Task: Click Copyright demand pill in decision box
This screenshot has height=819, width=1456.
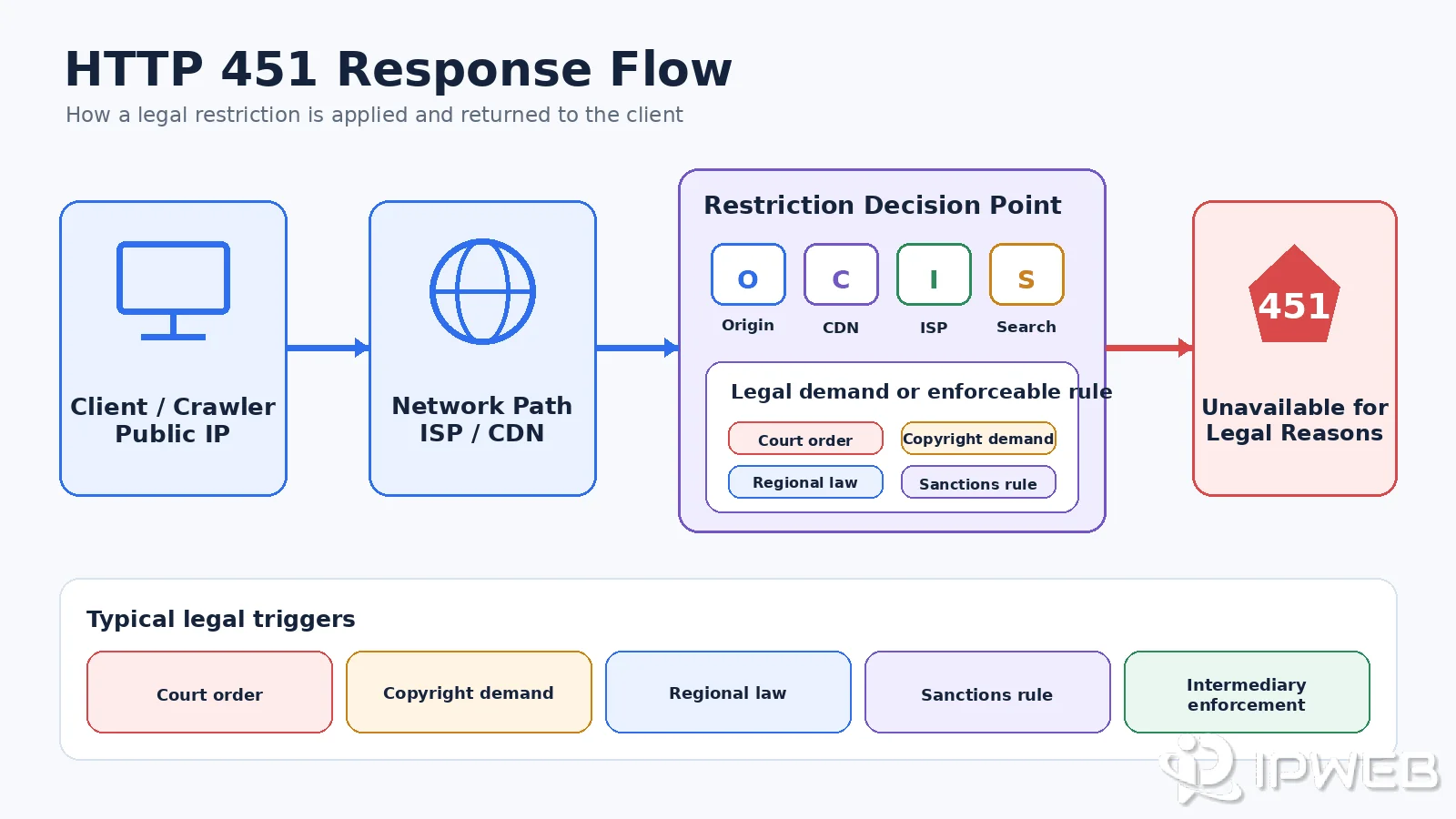Action: (x=978, y=439)
